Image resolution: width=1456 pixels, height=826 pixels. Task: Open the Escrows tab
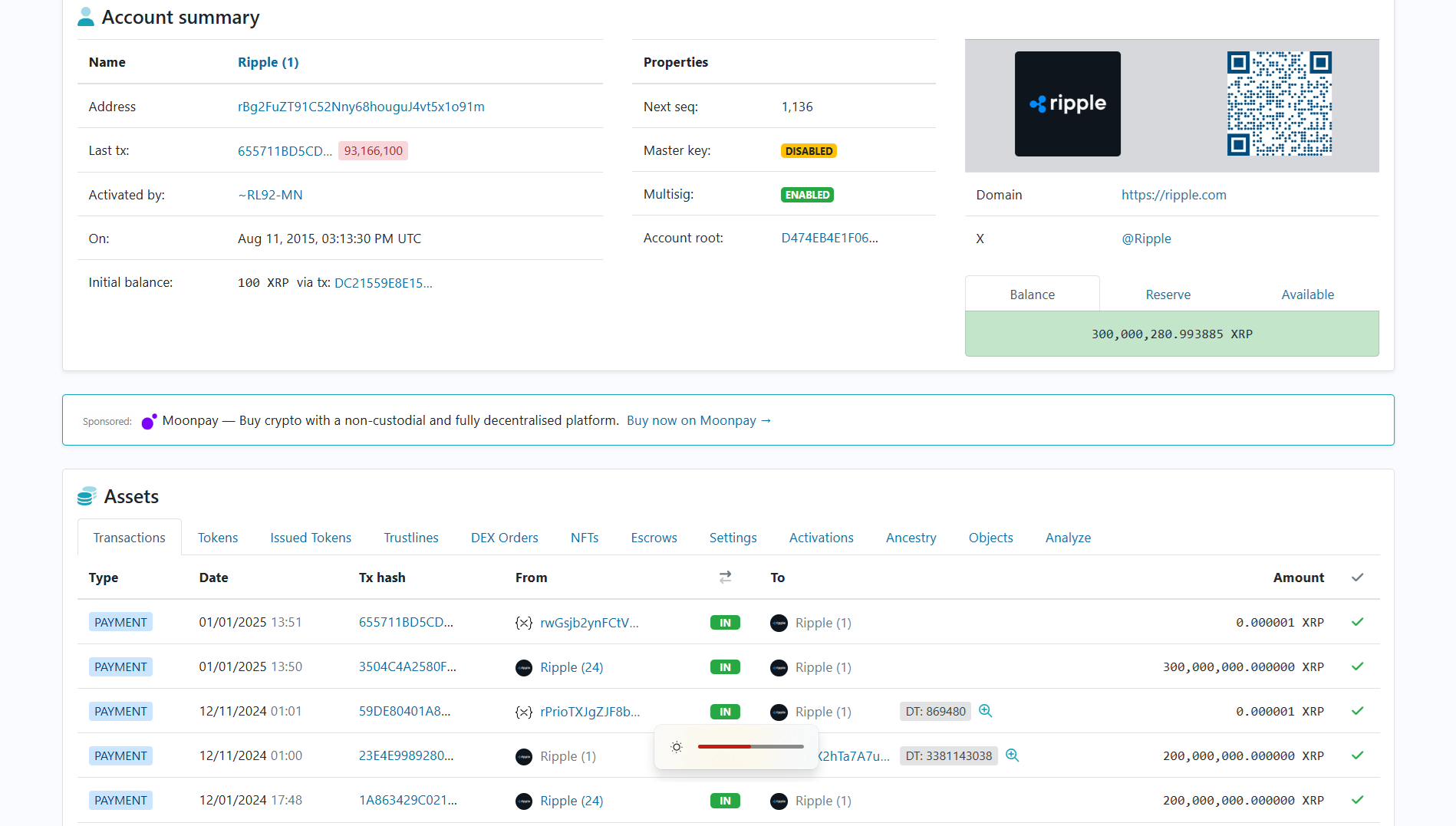(654, 538)
